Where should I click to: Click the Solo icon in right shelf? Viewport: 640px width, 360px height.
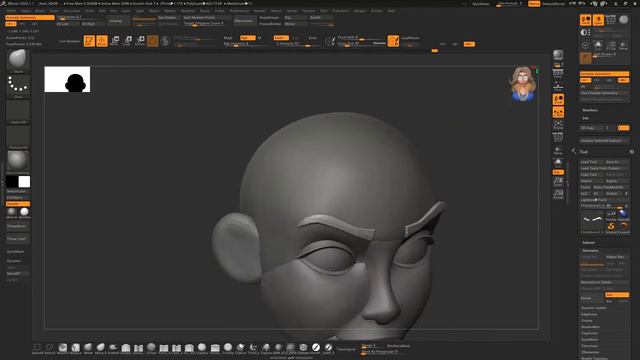pyautogui.click(x=558, y=163)
